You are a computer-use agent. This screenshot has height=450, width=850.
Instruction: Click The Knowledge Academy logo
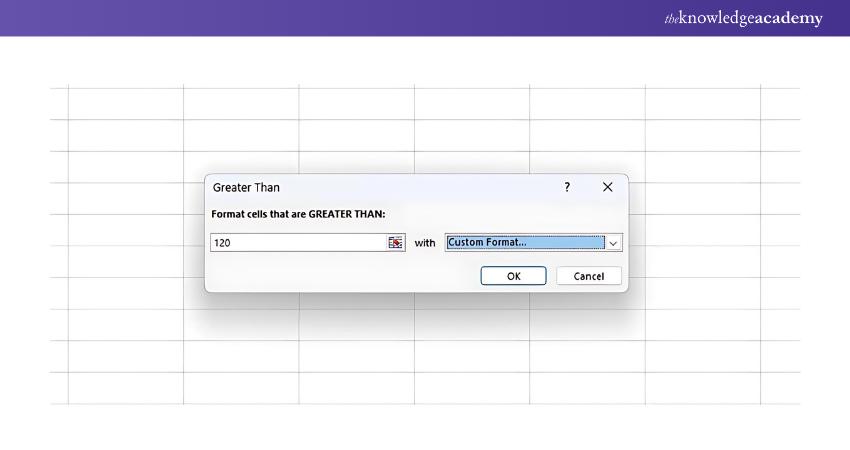[743, 18]
